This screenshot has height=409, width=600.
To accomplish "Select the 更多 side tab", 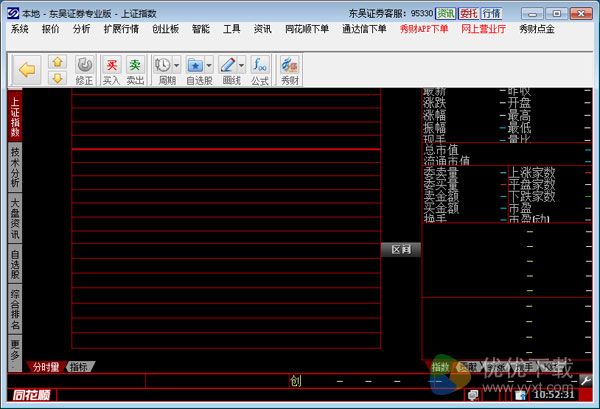I will pos(15,353).
